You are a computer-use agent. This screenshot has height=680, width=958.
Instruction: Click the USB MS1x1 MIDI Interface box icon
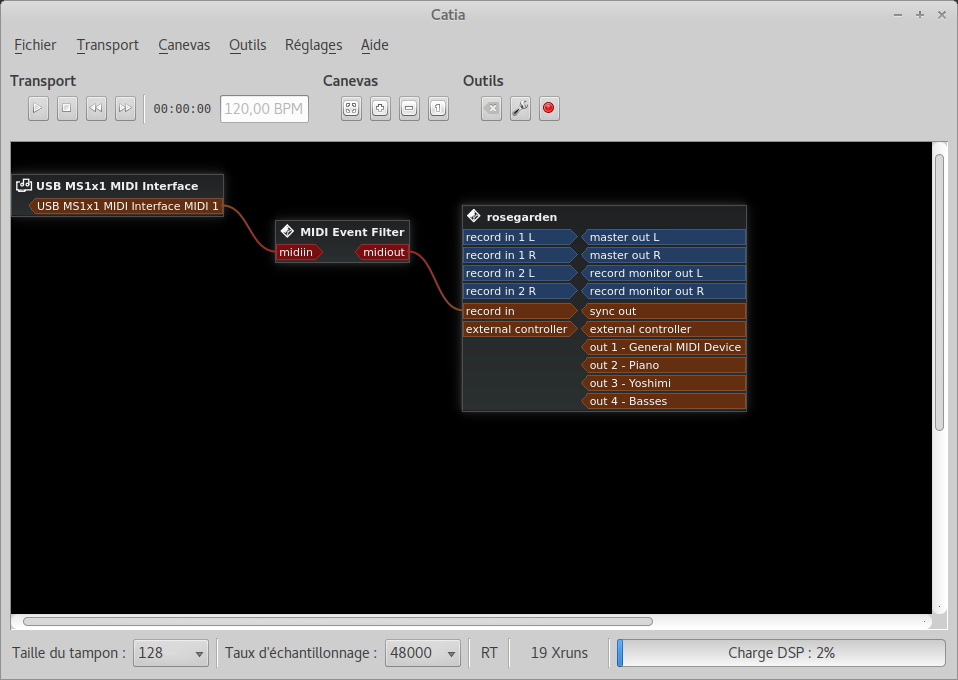point(24,185)
